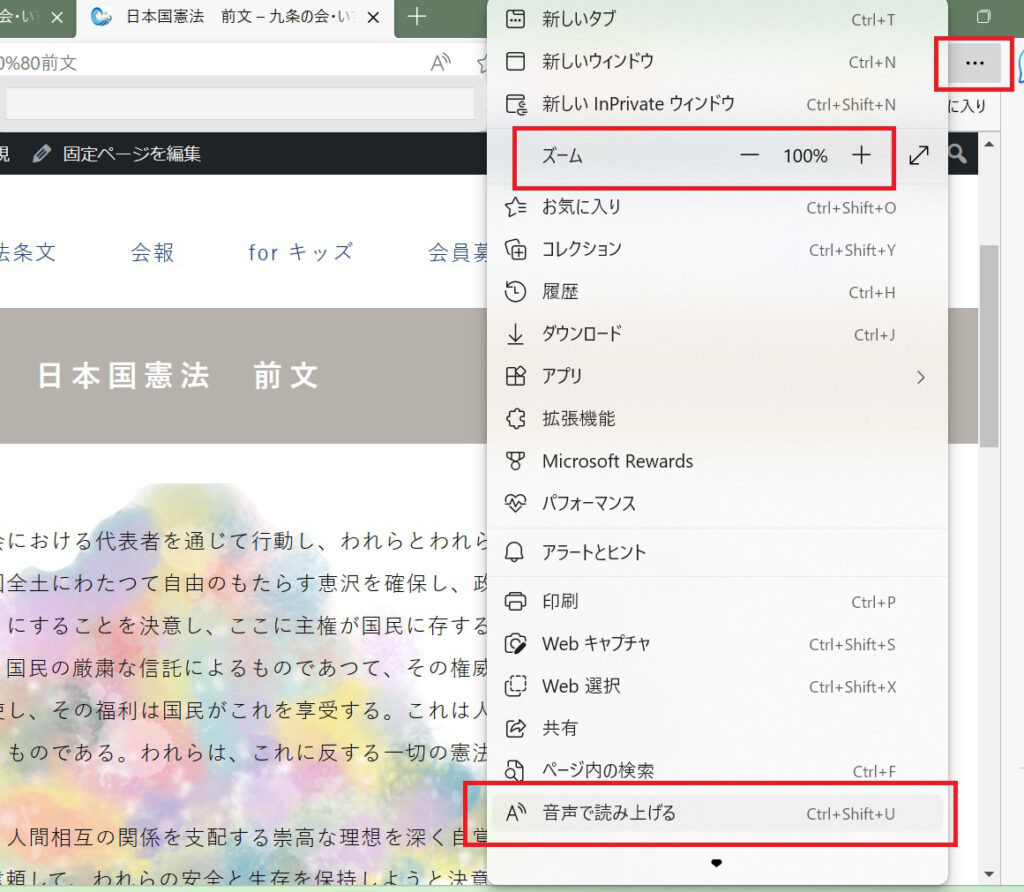Click the New InPrivate window icon
Image resolution: width=1024 pixels, height=892 pixels.
[516, 104]
